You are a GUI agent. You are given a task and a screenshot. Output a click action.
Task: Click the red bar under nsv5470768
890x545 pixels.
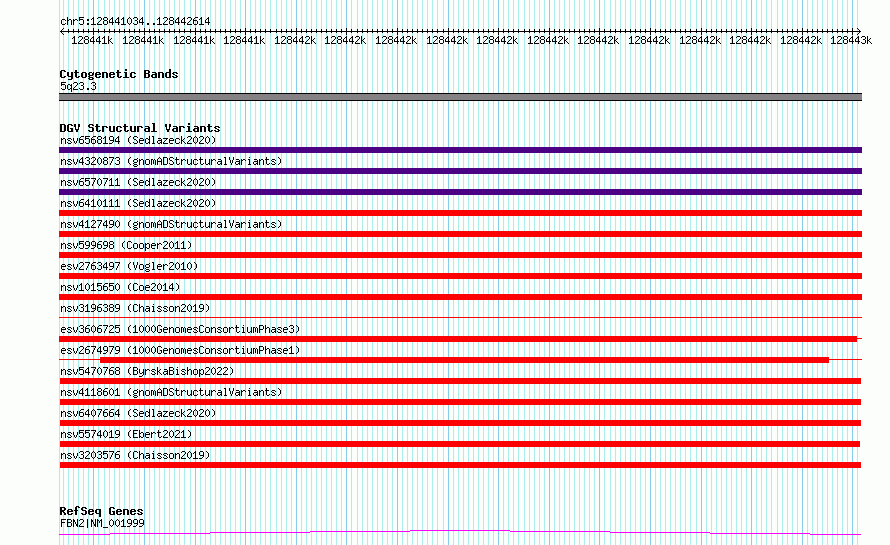click(x=460, y=381)
